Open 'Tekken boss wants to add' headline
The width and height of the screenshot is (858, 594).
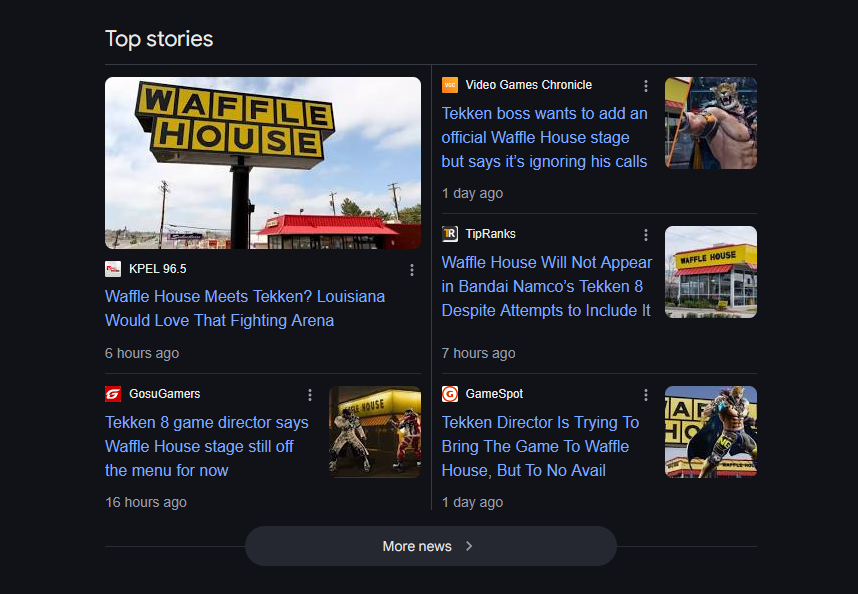click(x=544, y=137)
